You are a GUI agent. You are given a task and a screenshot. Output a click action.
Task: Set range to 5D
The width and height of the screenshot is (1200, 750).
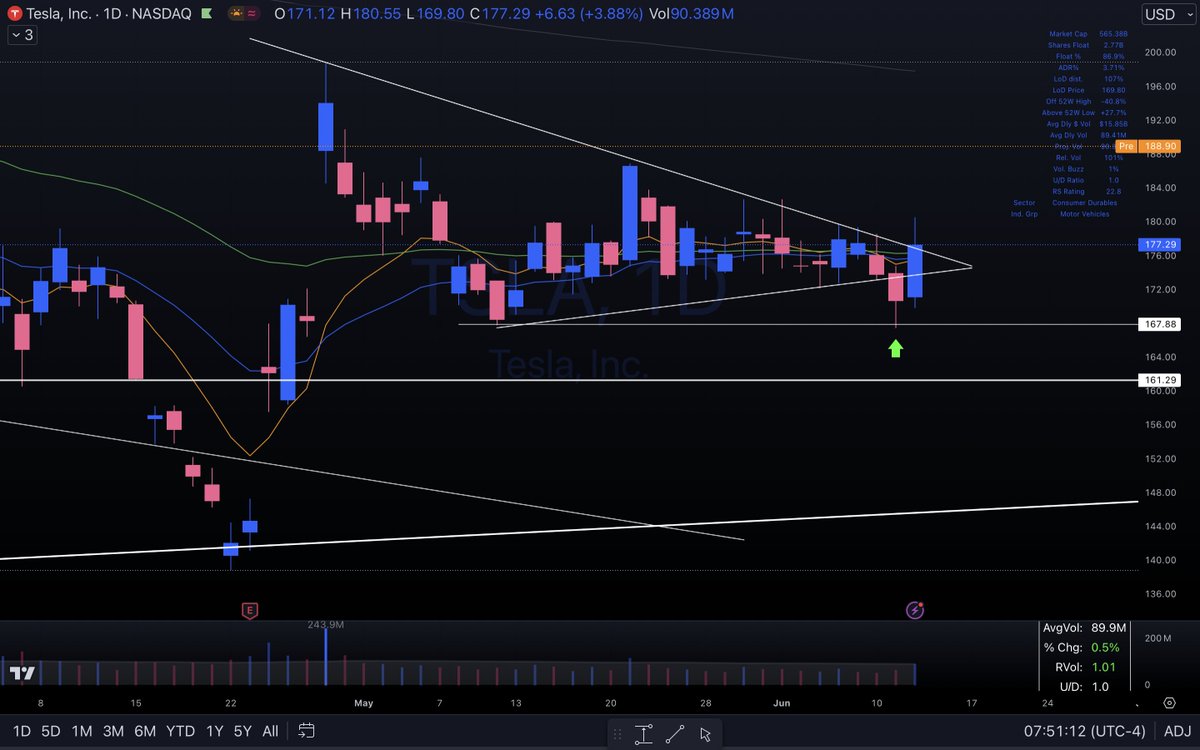[50, 731]
